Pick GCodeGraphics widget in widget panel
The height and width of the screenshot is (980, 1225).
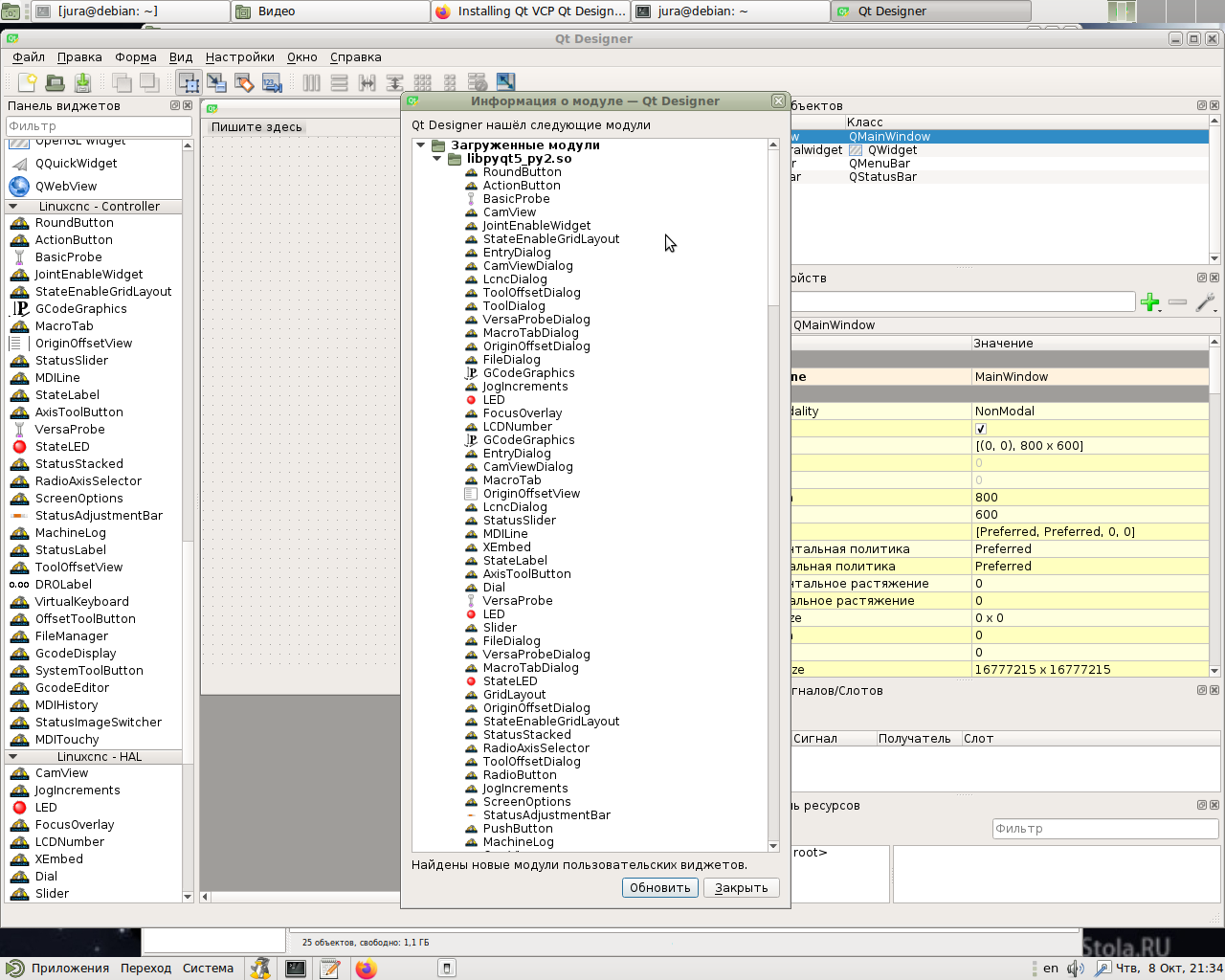[x=80, y=309]
